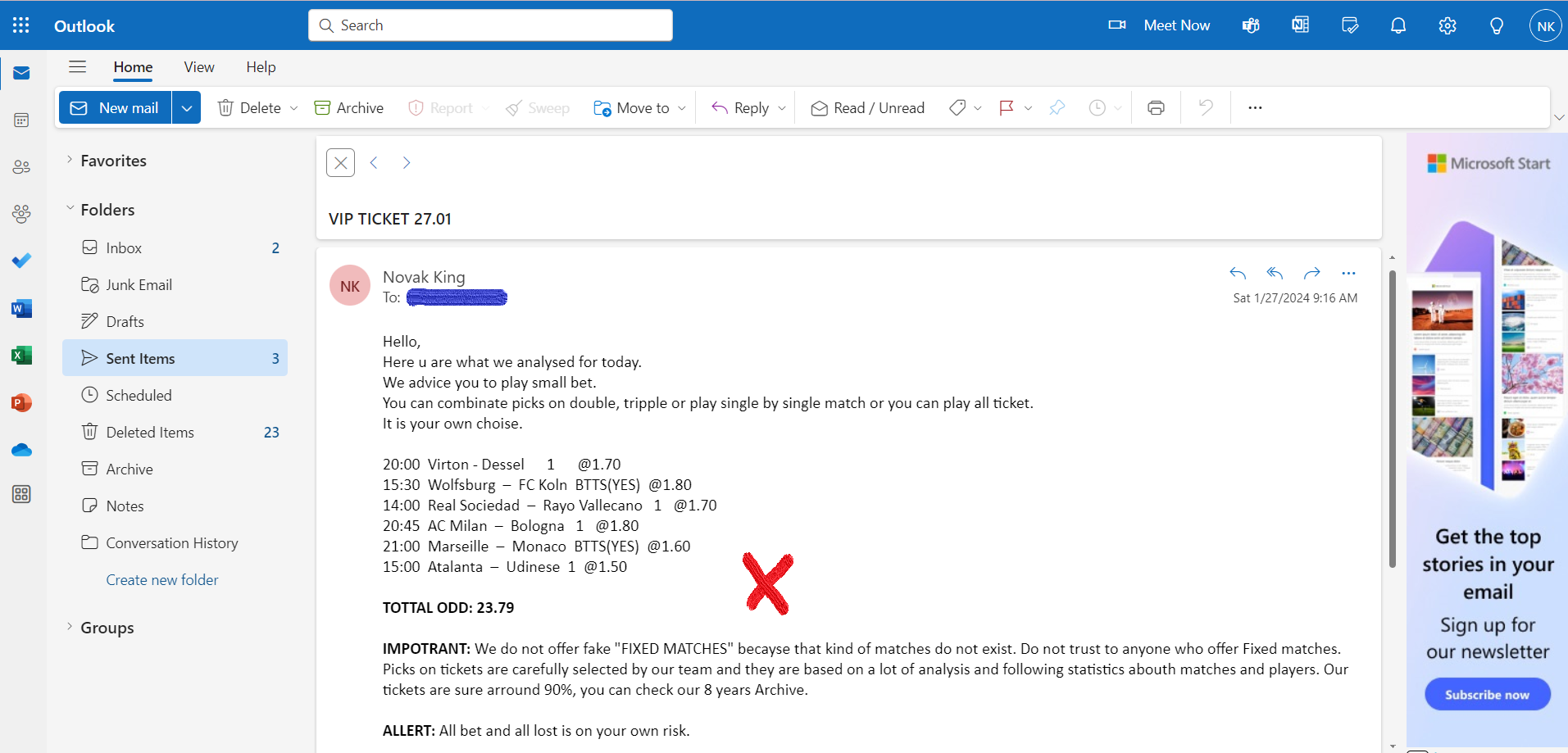Switch to the Home tab
1568x753 pixels.
[x=133, y=67]
